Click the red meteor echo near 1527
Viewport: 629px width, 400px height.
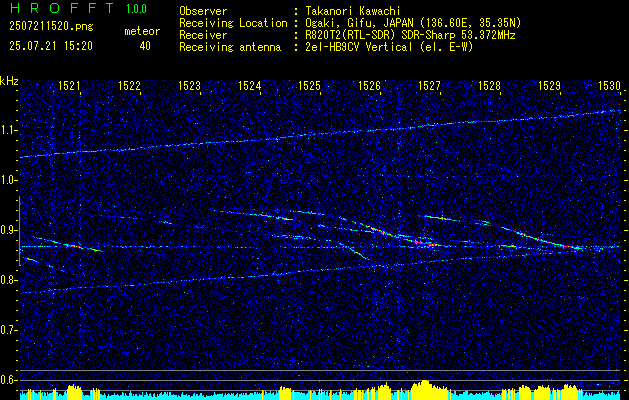424,243
